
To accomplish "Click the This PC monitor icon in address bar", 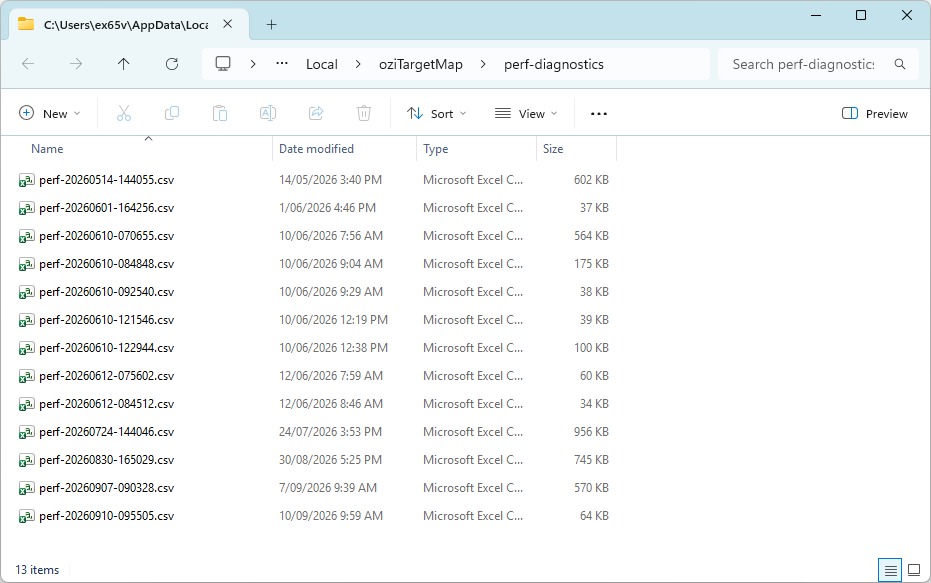I will point(223,64).
